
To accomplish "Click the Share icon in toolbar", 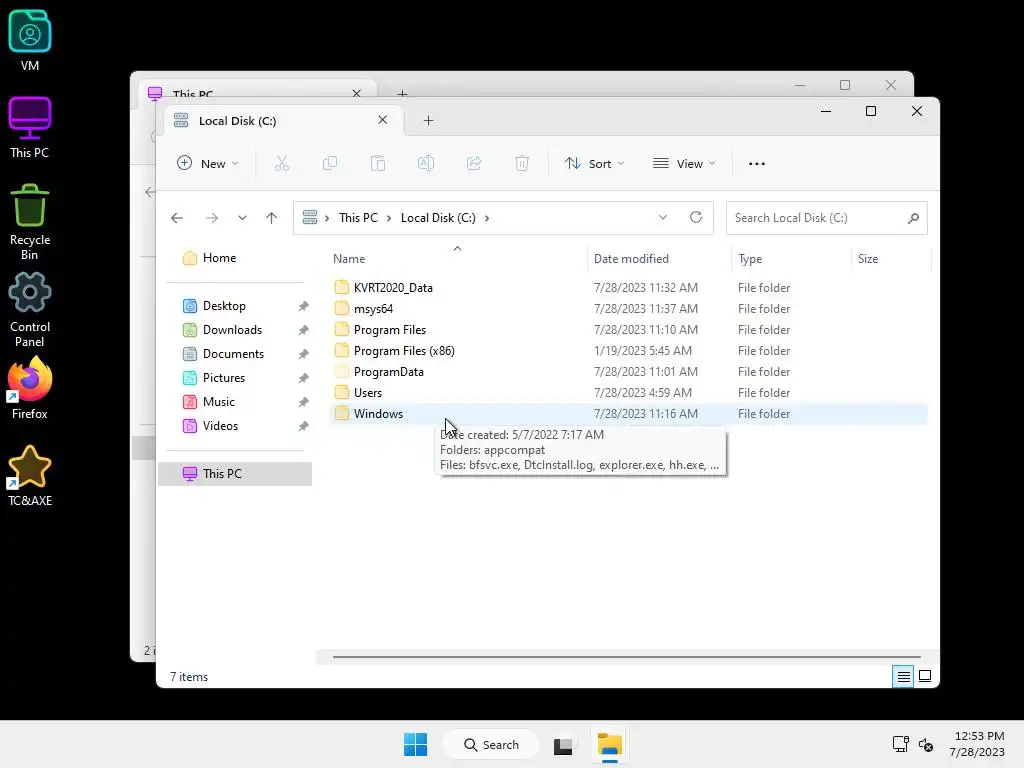I will coord(474,163).
